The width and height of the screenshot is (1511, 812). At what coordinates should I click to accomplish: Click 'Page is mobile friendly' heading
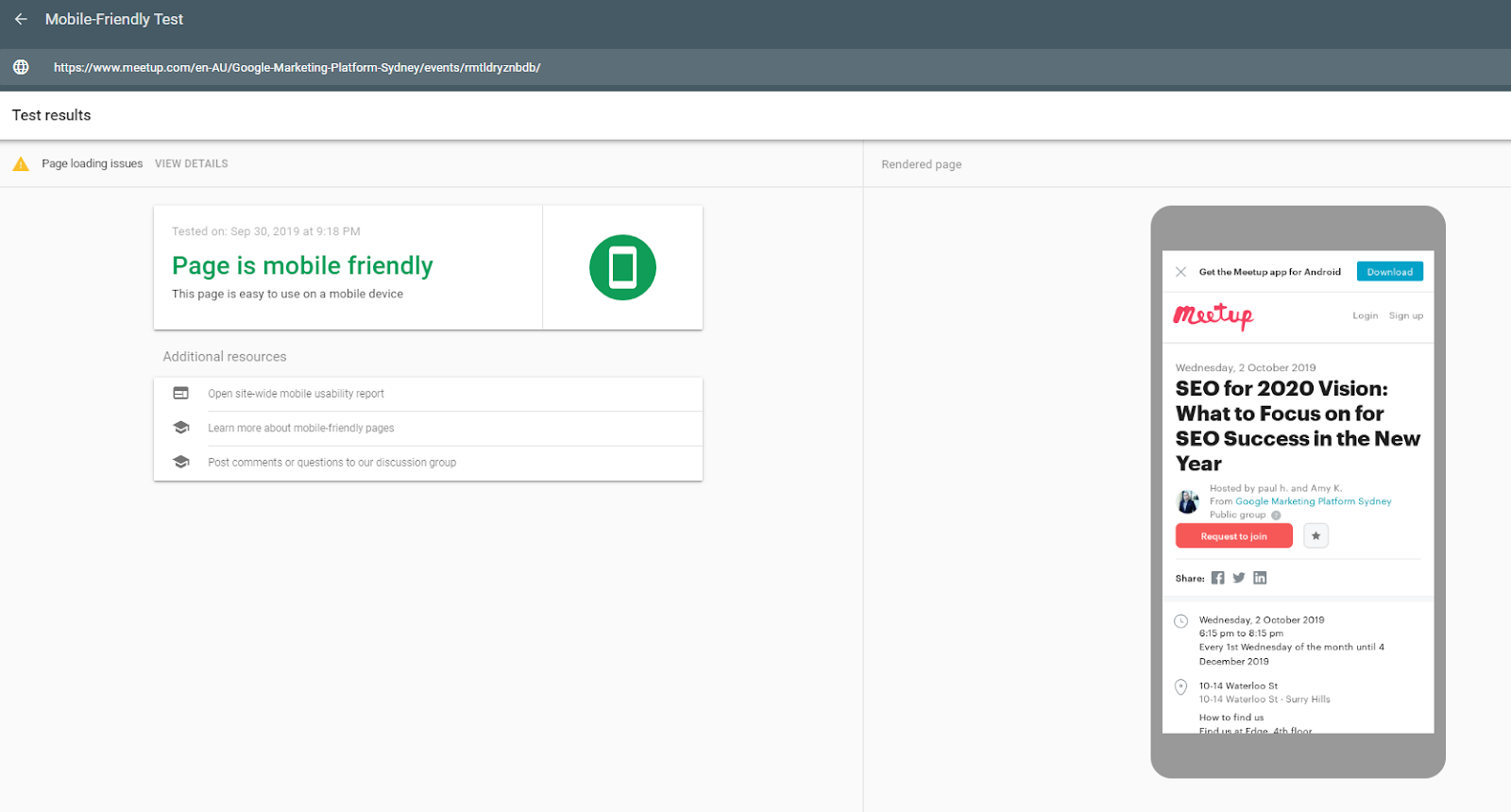pos(302,265)
